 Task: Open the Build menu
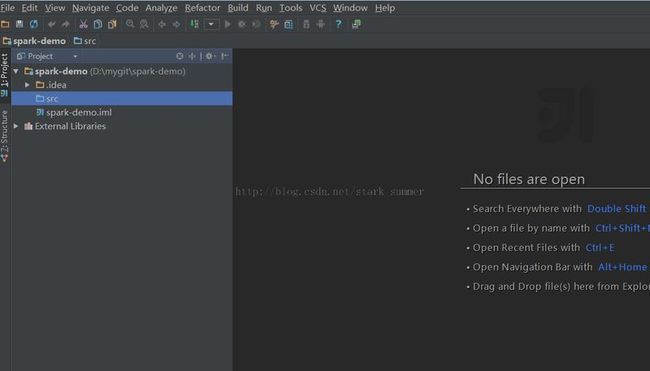point(238,8)
